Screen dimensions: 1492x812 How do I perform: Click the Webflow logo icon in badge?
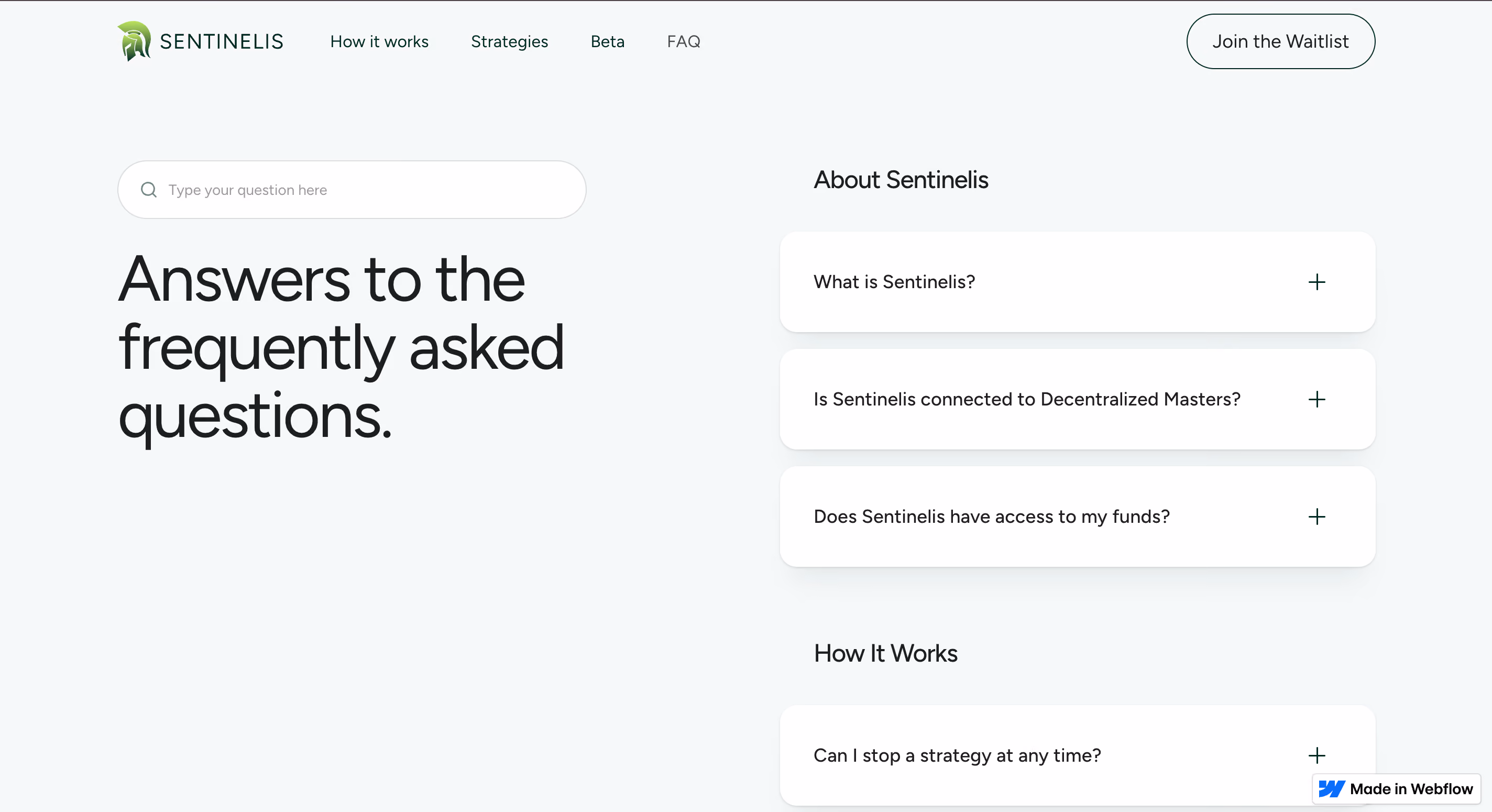1332,789
